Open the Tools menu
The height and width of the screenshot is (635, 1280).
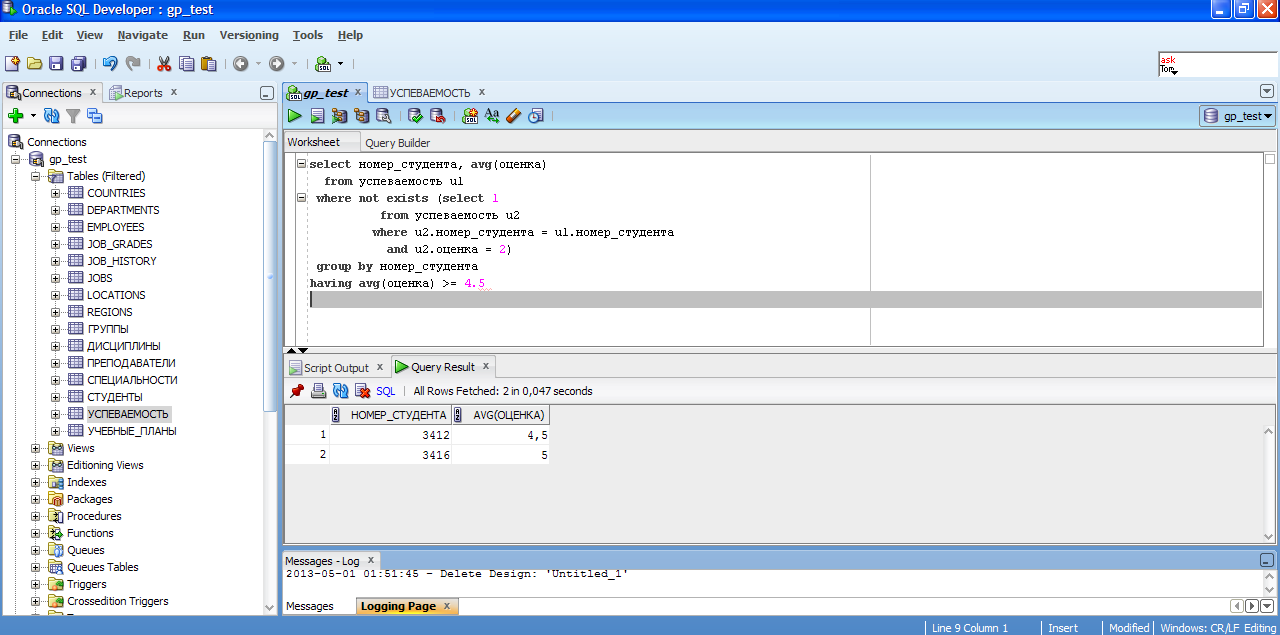tap(308, 35)
